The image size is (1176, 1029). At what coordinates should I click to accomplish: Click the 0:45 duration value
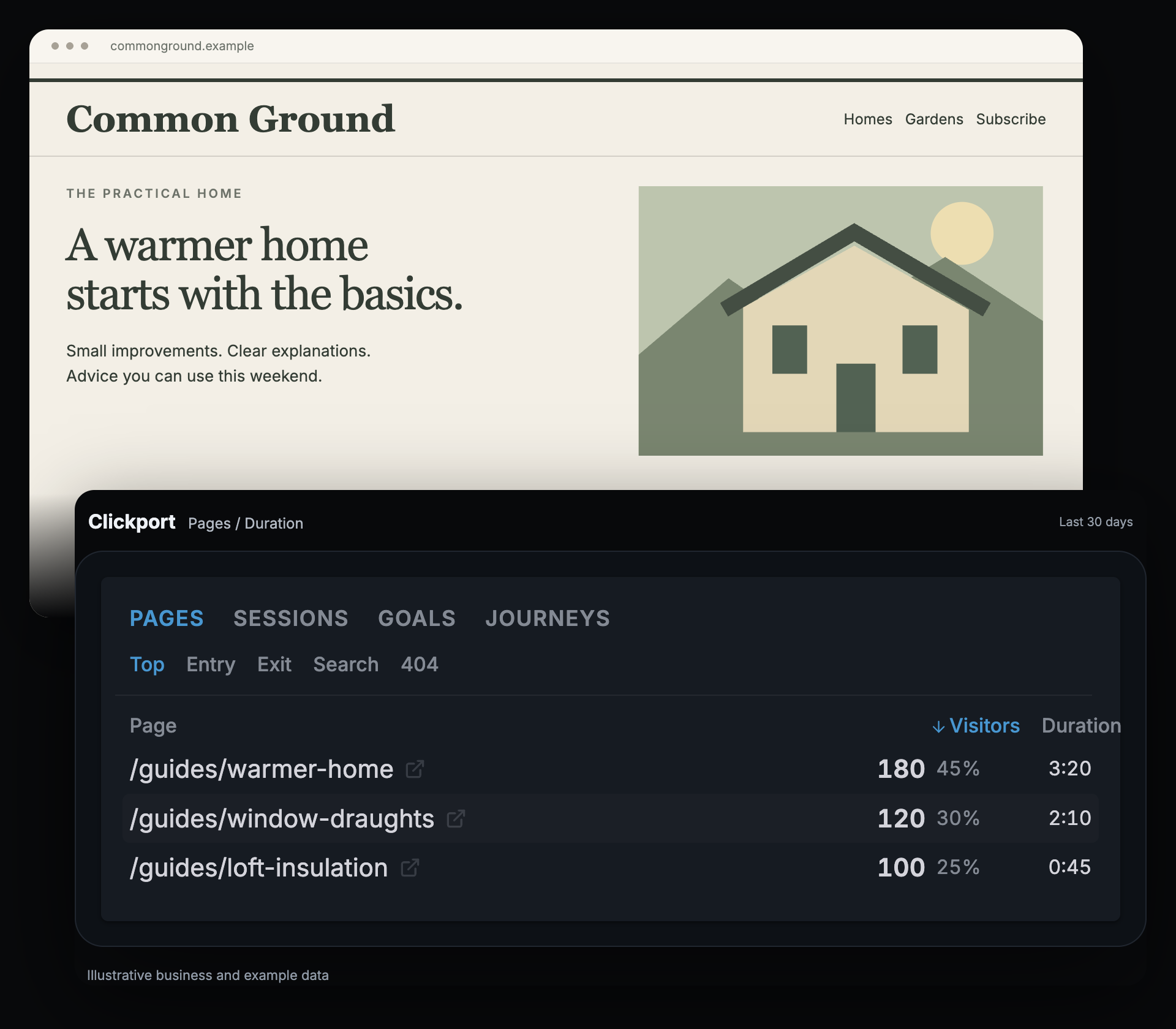click(1070, 867)
